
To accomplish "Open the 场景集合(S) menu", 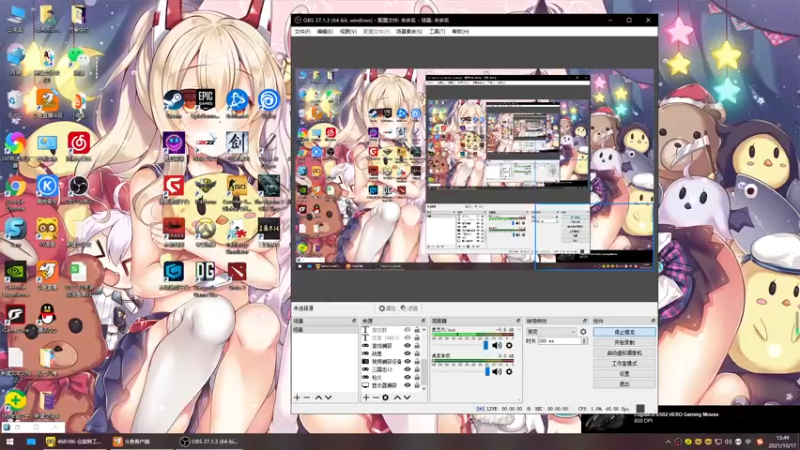I will pyautogui.click(x=409, y=32).
